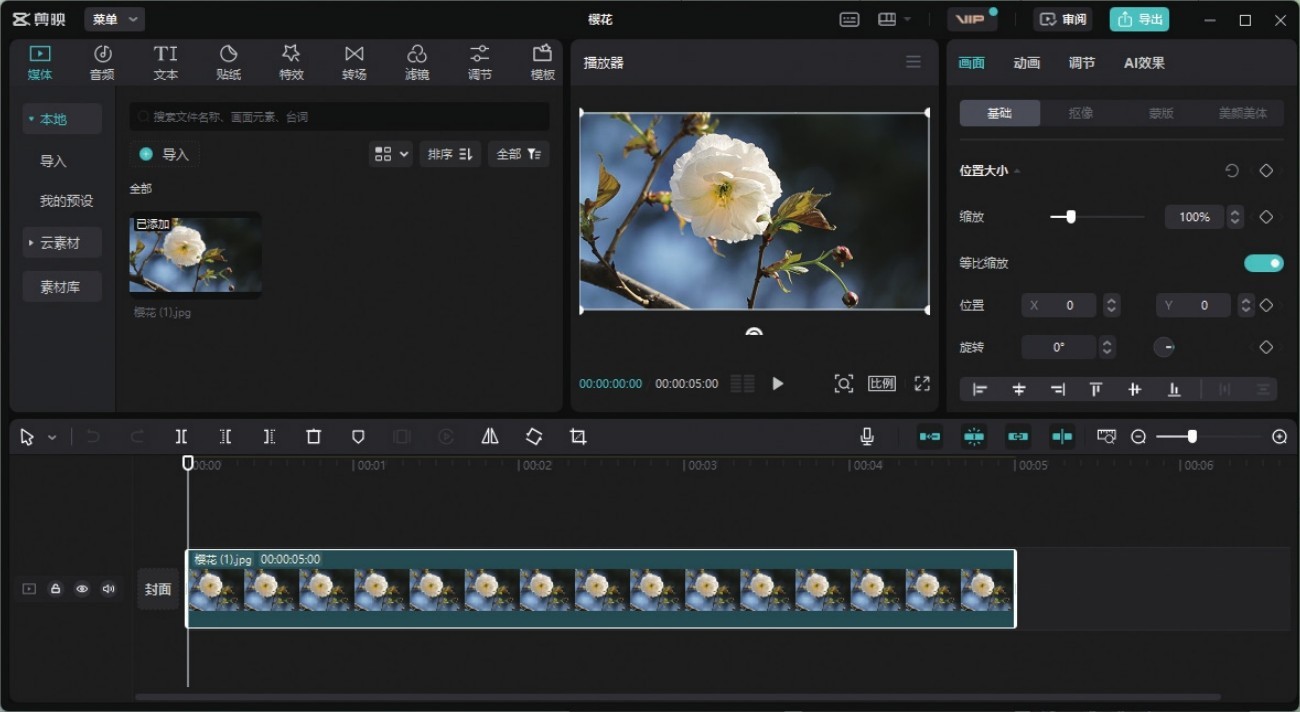Open the Stickers (贴纸) panel
Viewport: 1300px width, 712px height.
[x=228, y=62]
